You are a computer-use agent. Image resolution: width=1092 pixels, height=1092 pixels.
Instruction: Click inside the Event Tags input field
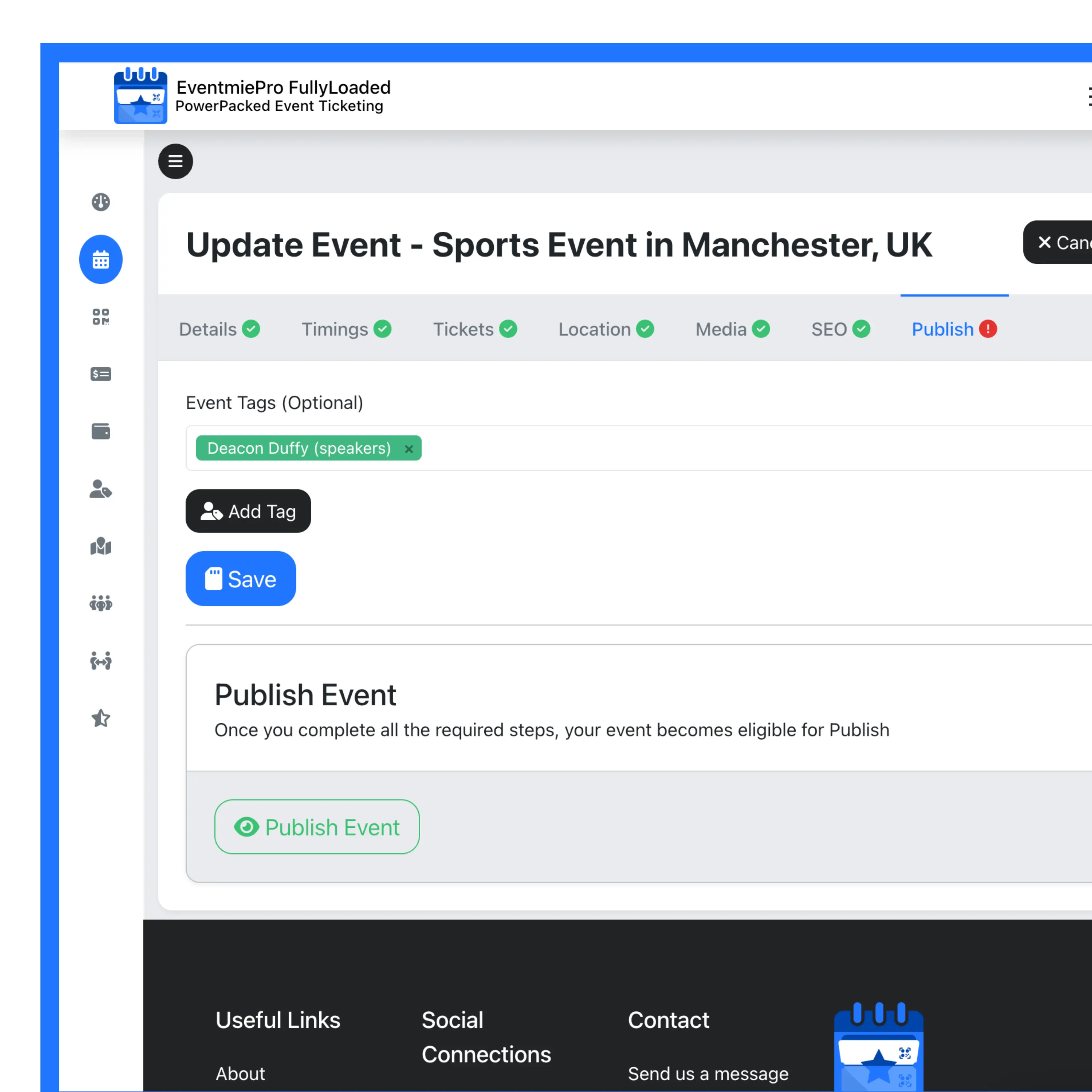pos(639,448)
